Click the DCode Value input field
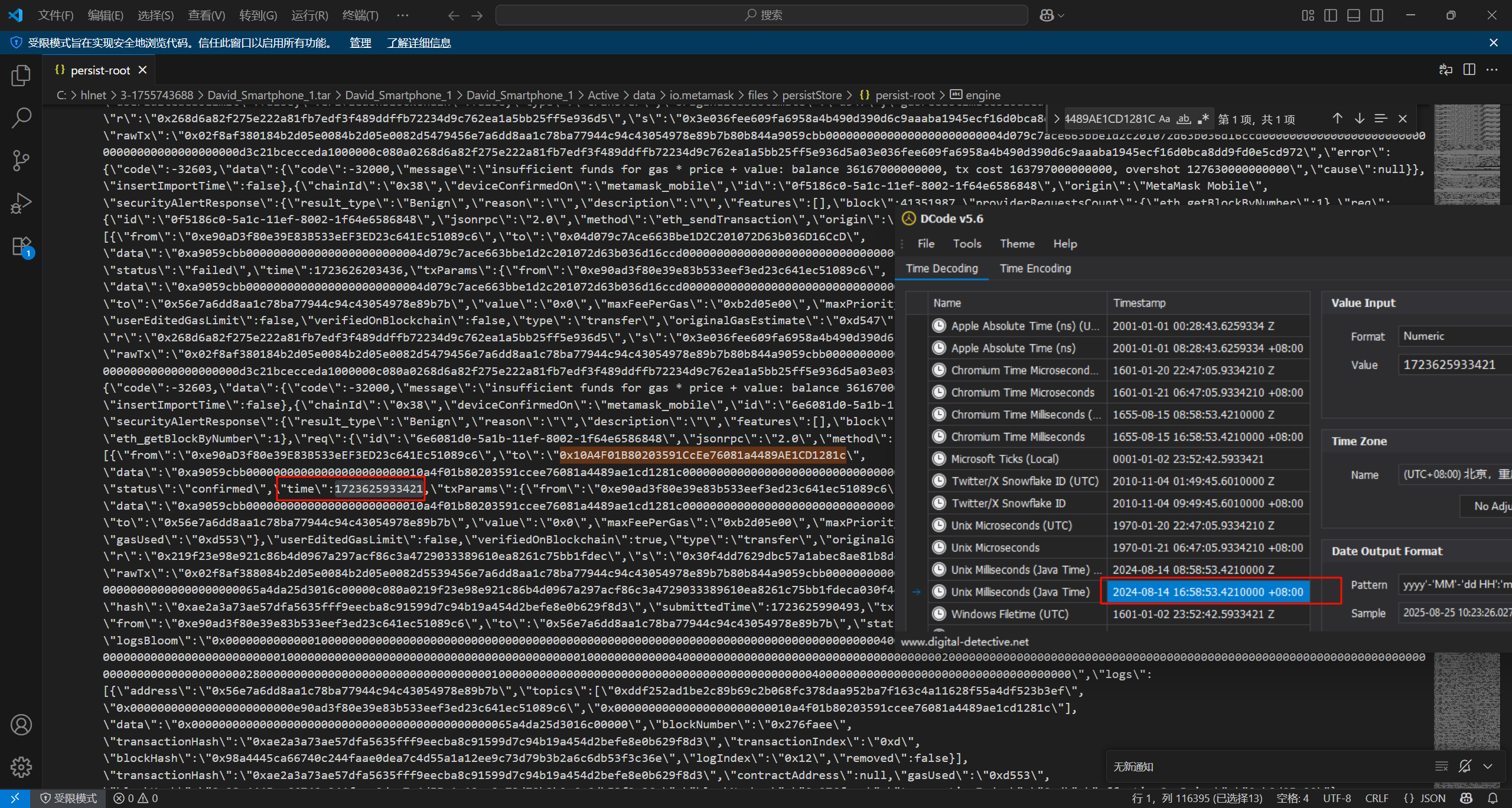1512x808 pixels. [1454, 365]
